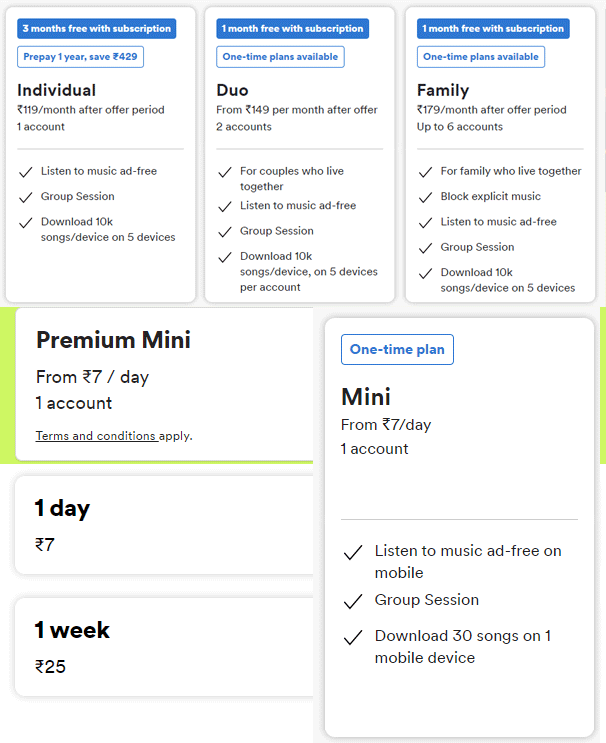Click checkmark beside For family who live together
The width and height of the screenshot is (606, 743).
coord(425,172)
